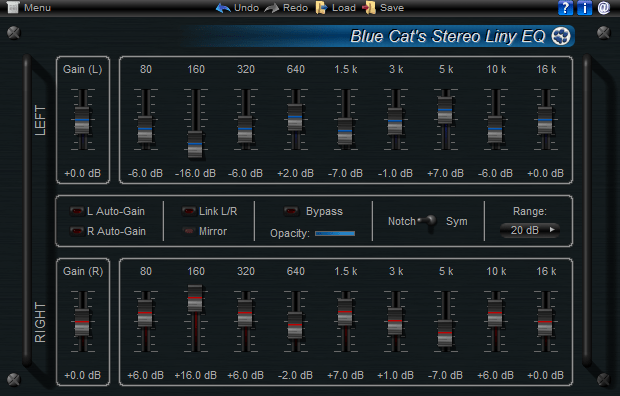Click the left channel 16 k fader
This screenshot has height=396, width=620.
(x=545, y=120)
